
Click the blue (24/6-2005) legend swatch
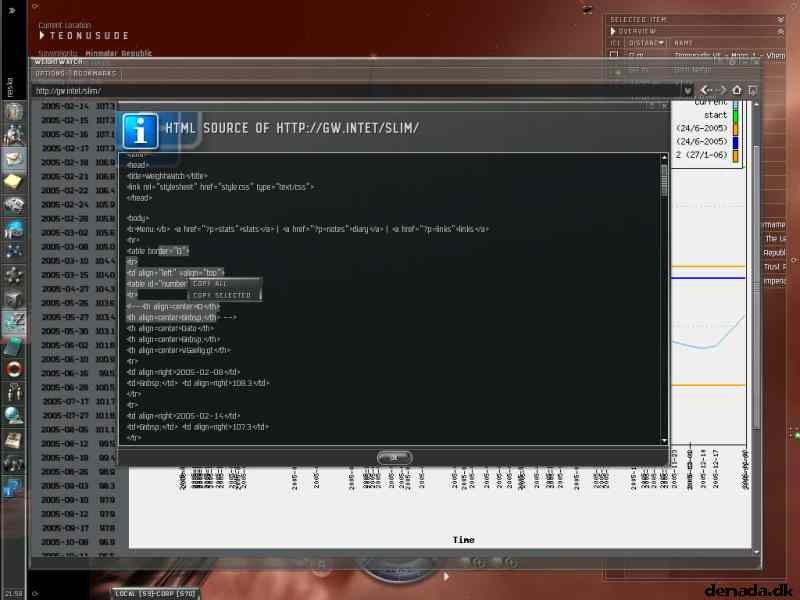point(736,141)
